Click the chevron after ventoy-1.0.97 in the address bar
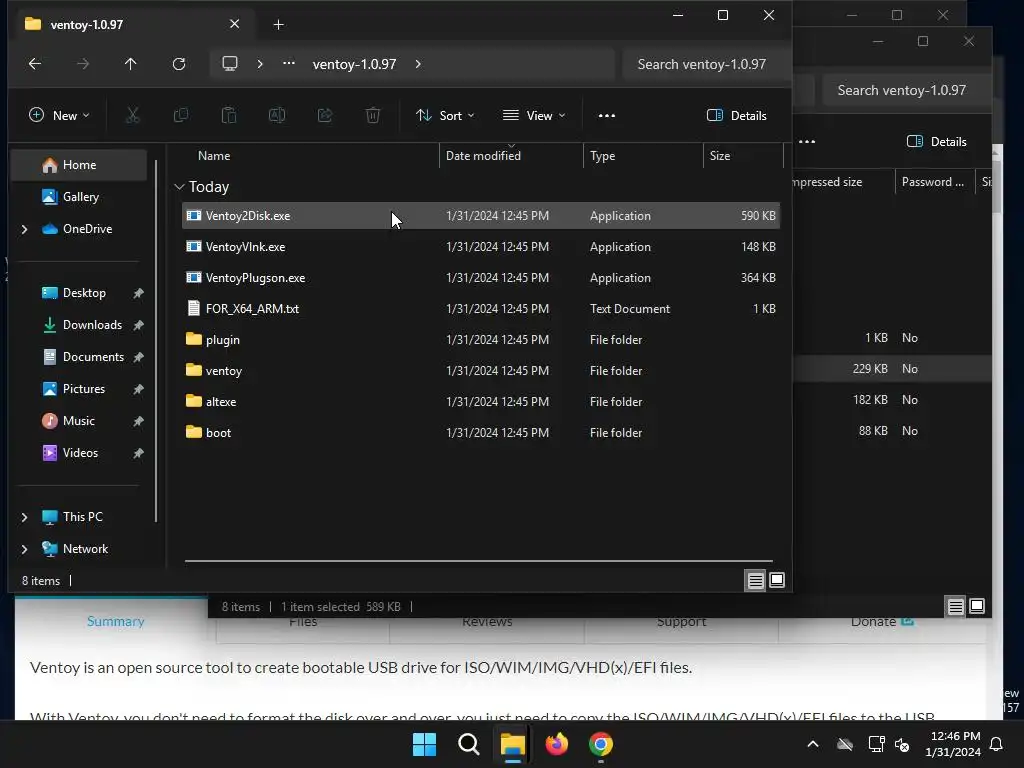The height and width of the screenshot is (768, 1024). coord(418,64)
